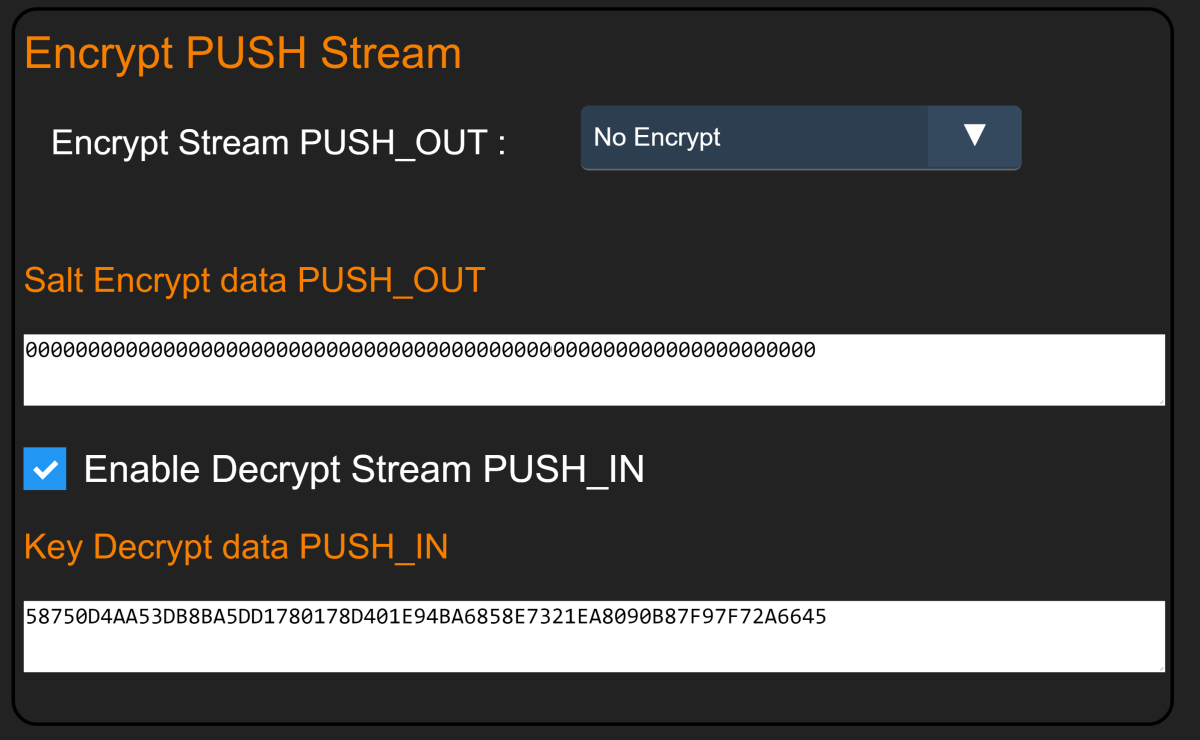1200x740 pixels.
Task: Click the 'Salt Encrypt data PUSH_OUT' heading
Action: 254,280
